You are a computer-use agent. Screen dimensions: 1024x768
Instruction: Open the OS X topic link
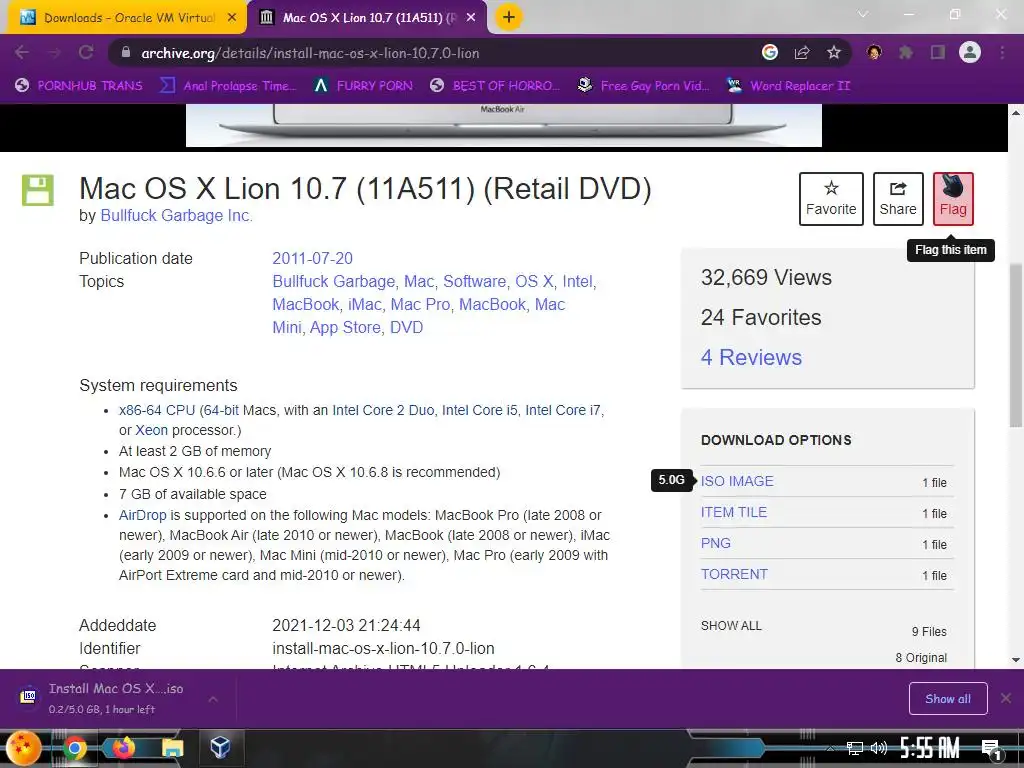pyautogui.click(x=534, y=281)
